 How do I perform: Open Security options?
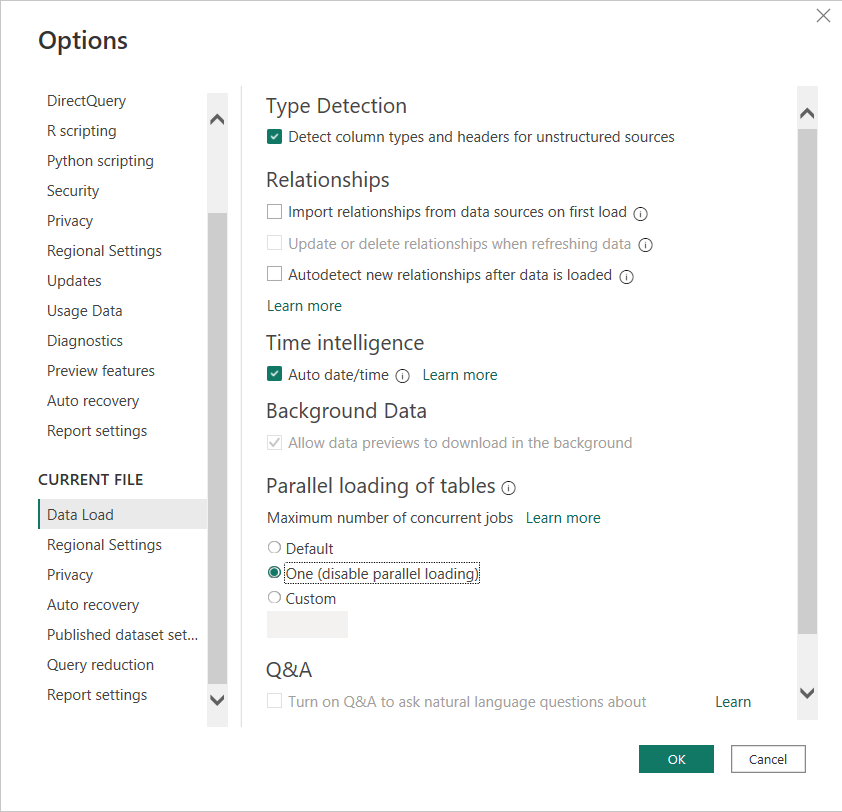point(73,191)
